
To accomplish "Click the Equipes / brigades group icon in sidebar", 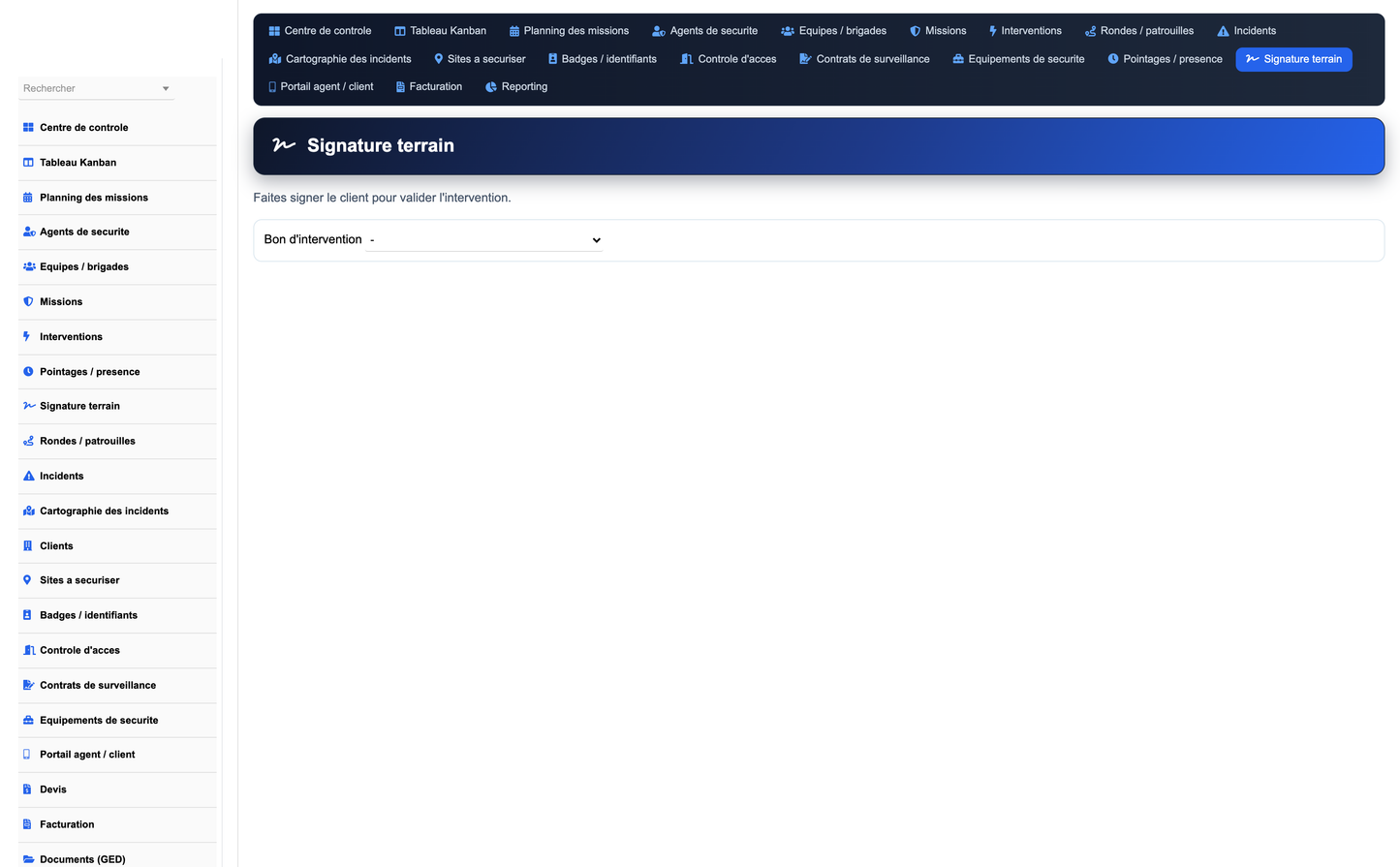I will pos(29,266).
